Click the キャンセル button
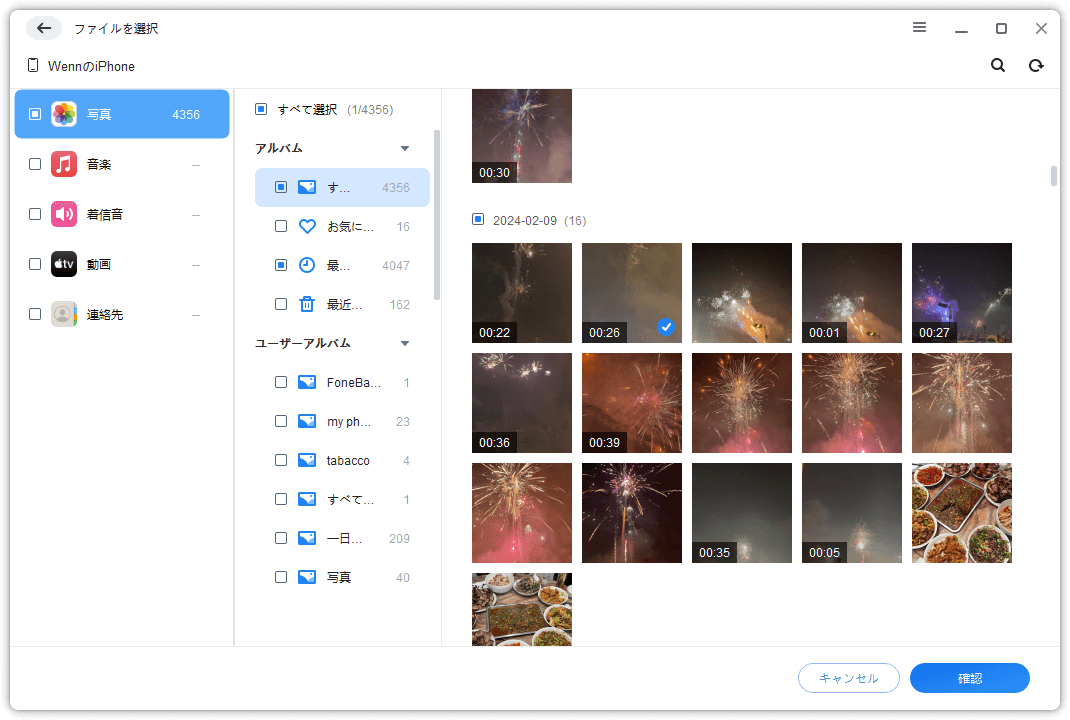This screenshot has height=720, width=1070. pos(848,678)
